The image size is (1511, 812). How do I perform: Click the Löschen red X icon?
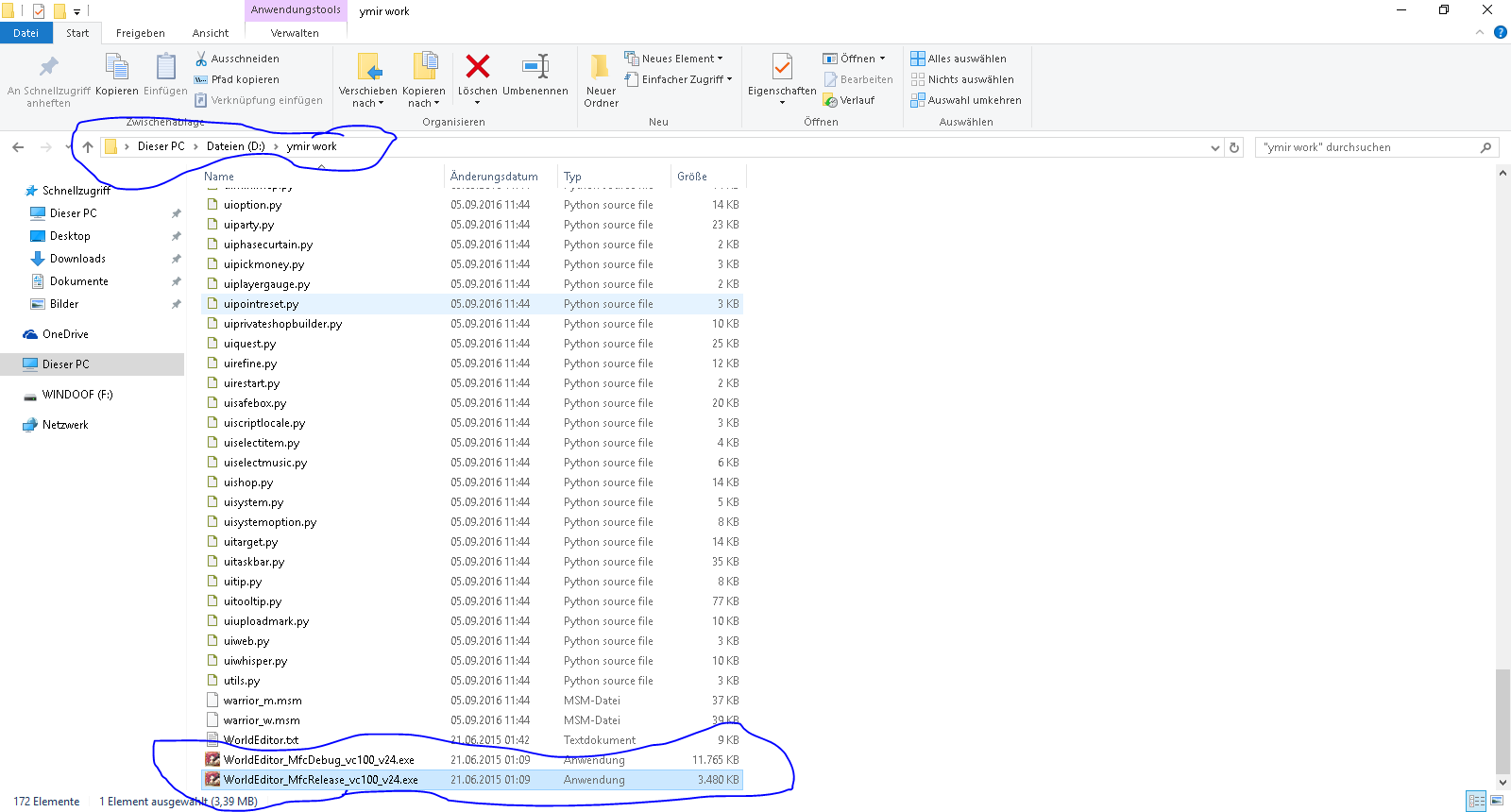478,66
